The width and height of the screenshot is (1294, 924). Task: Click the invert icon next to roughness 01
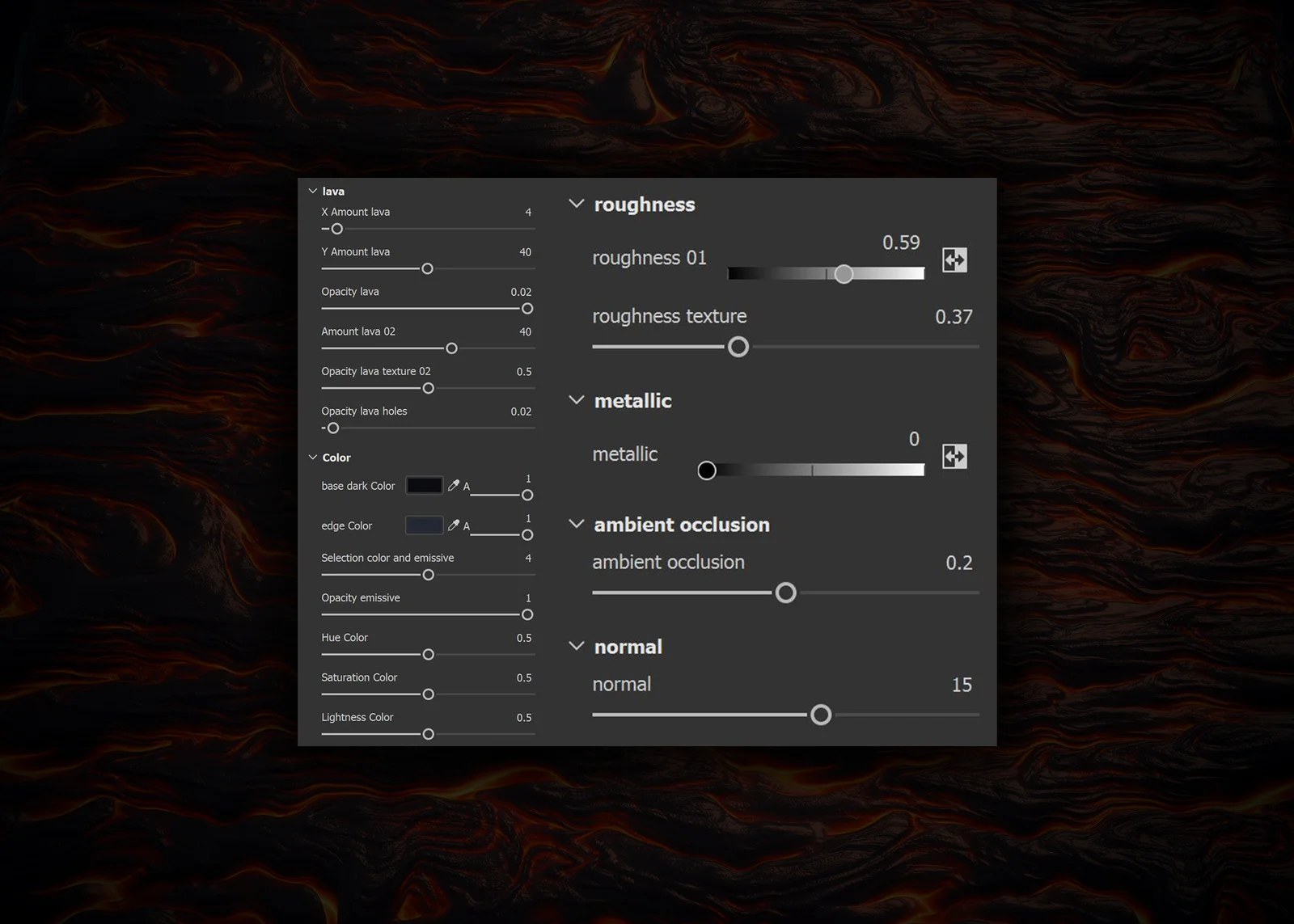954,260
